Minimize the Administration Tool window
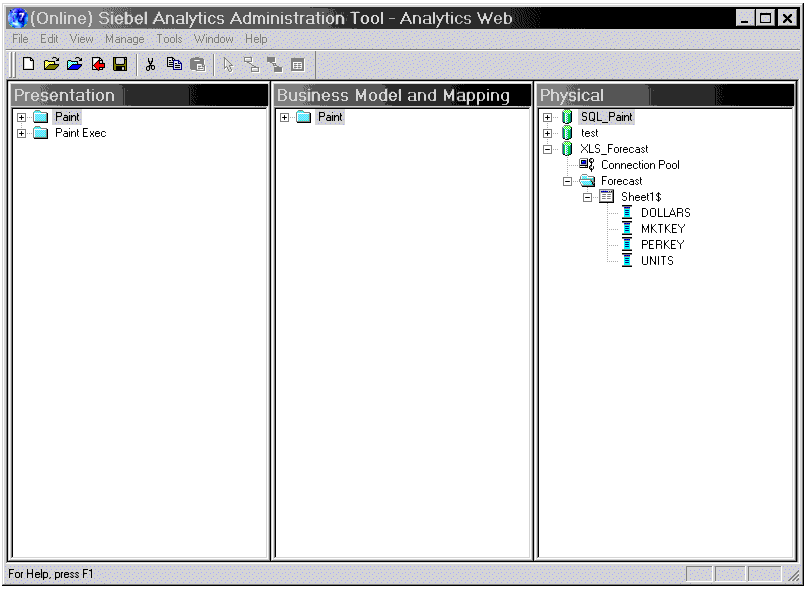The width and height of the screenshot is (807, 589). pos(745,19)
